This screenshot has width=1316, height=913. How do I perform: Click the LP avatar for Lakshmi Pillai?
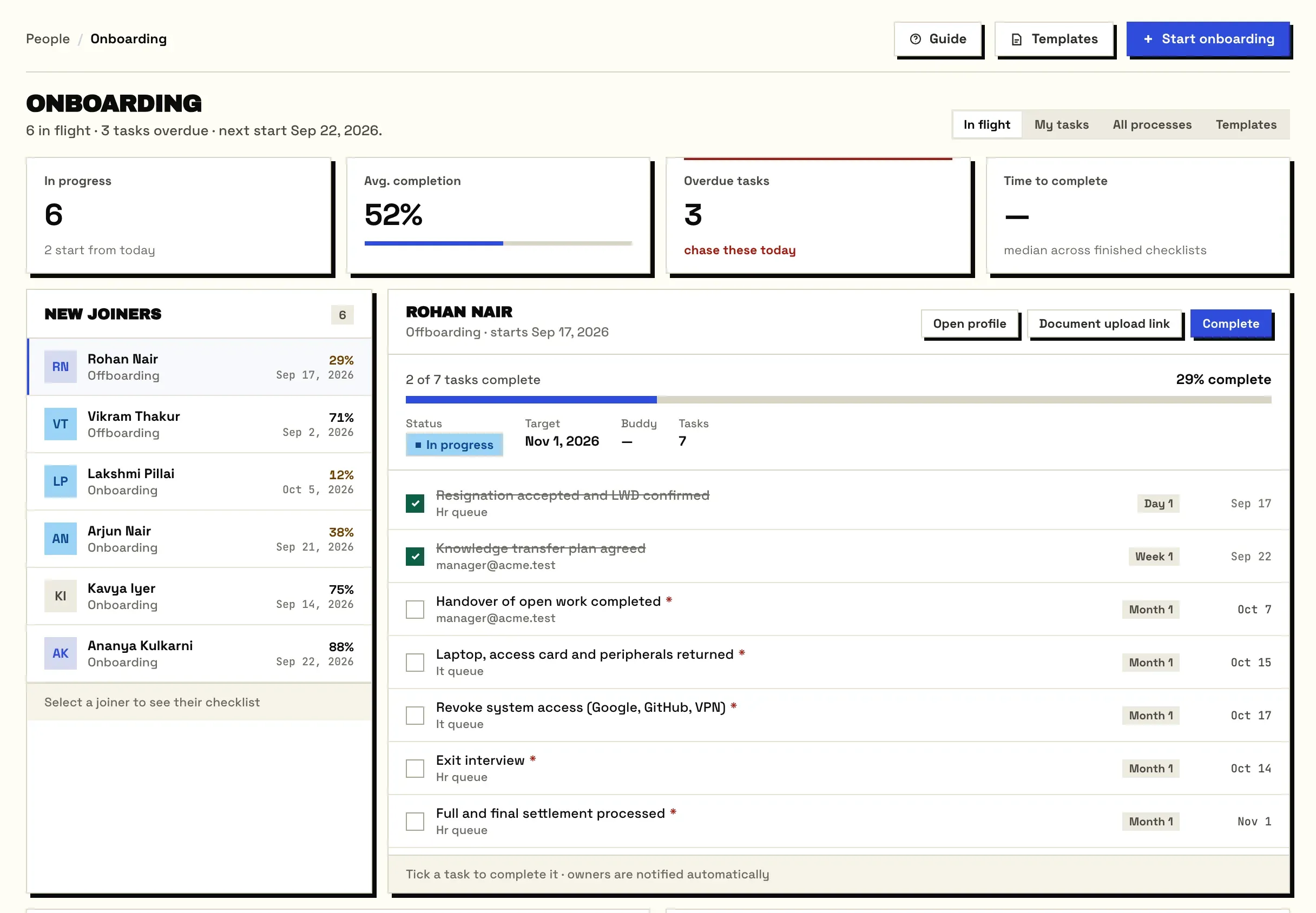click(x=61, y=481)
